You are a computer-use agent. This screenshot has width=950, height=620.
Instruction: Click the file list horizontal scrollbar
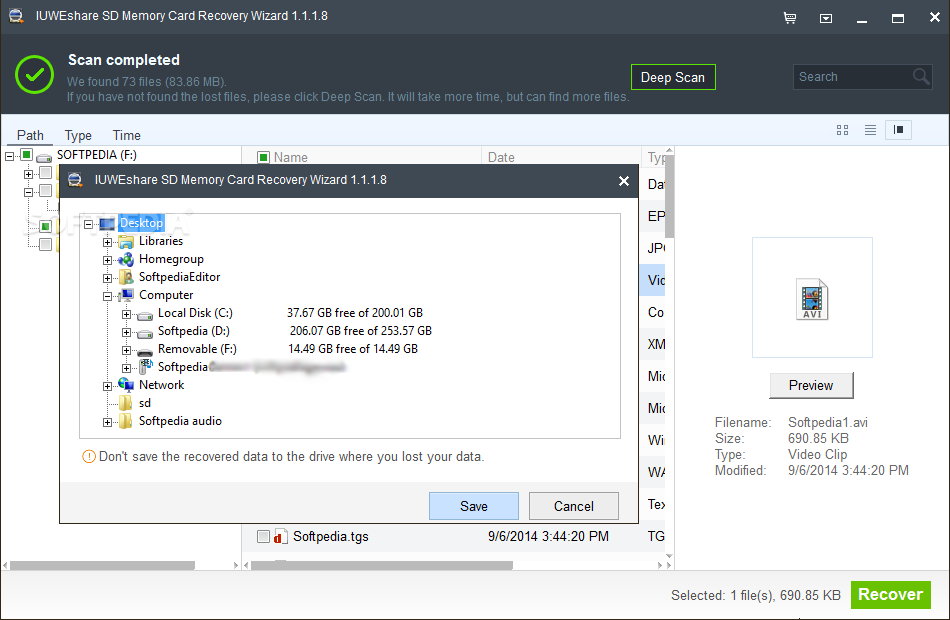click(x=382, y=565)
